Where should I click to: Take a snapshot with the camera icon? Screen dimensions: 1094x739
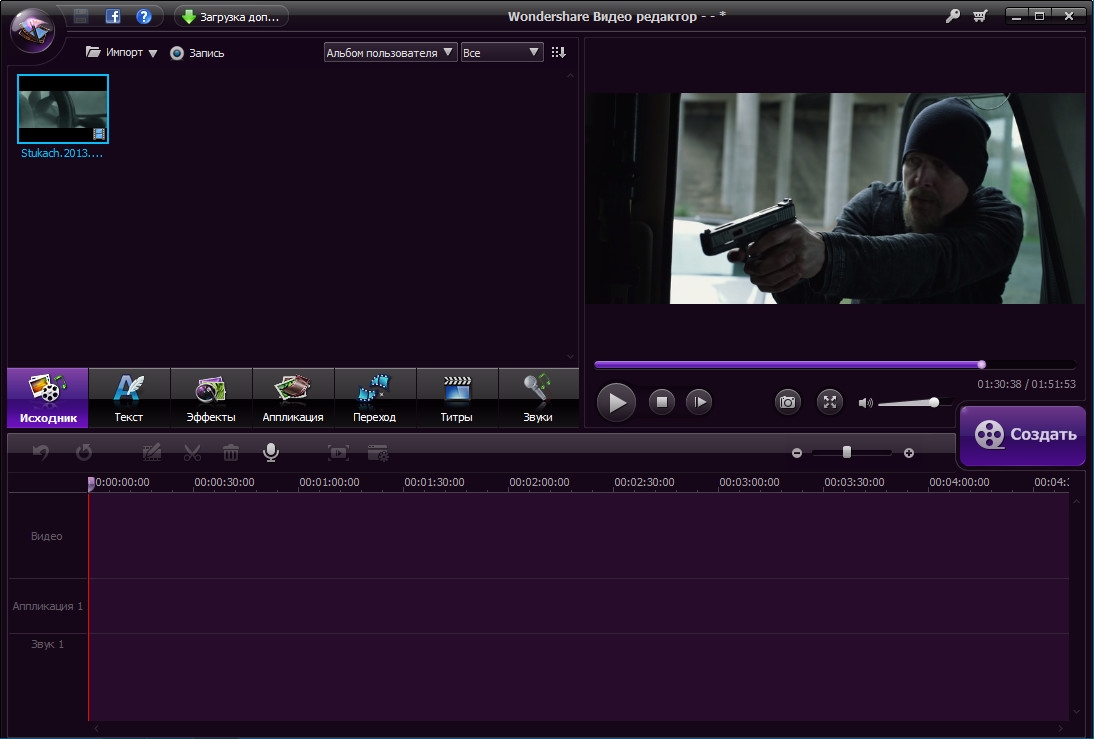(788, 402)
